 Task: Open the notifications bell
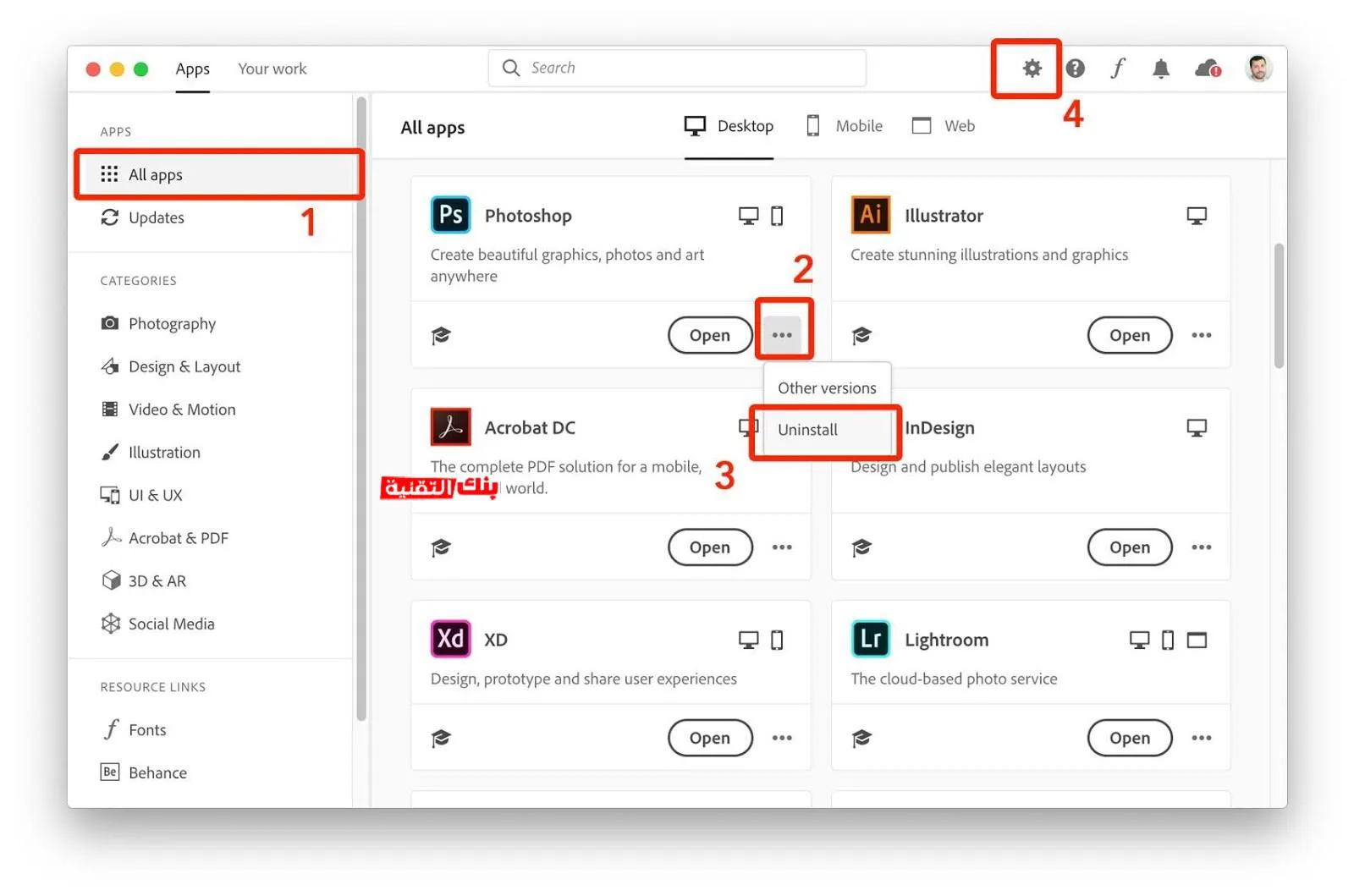pyautogui.click(x=1161, y=69)
